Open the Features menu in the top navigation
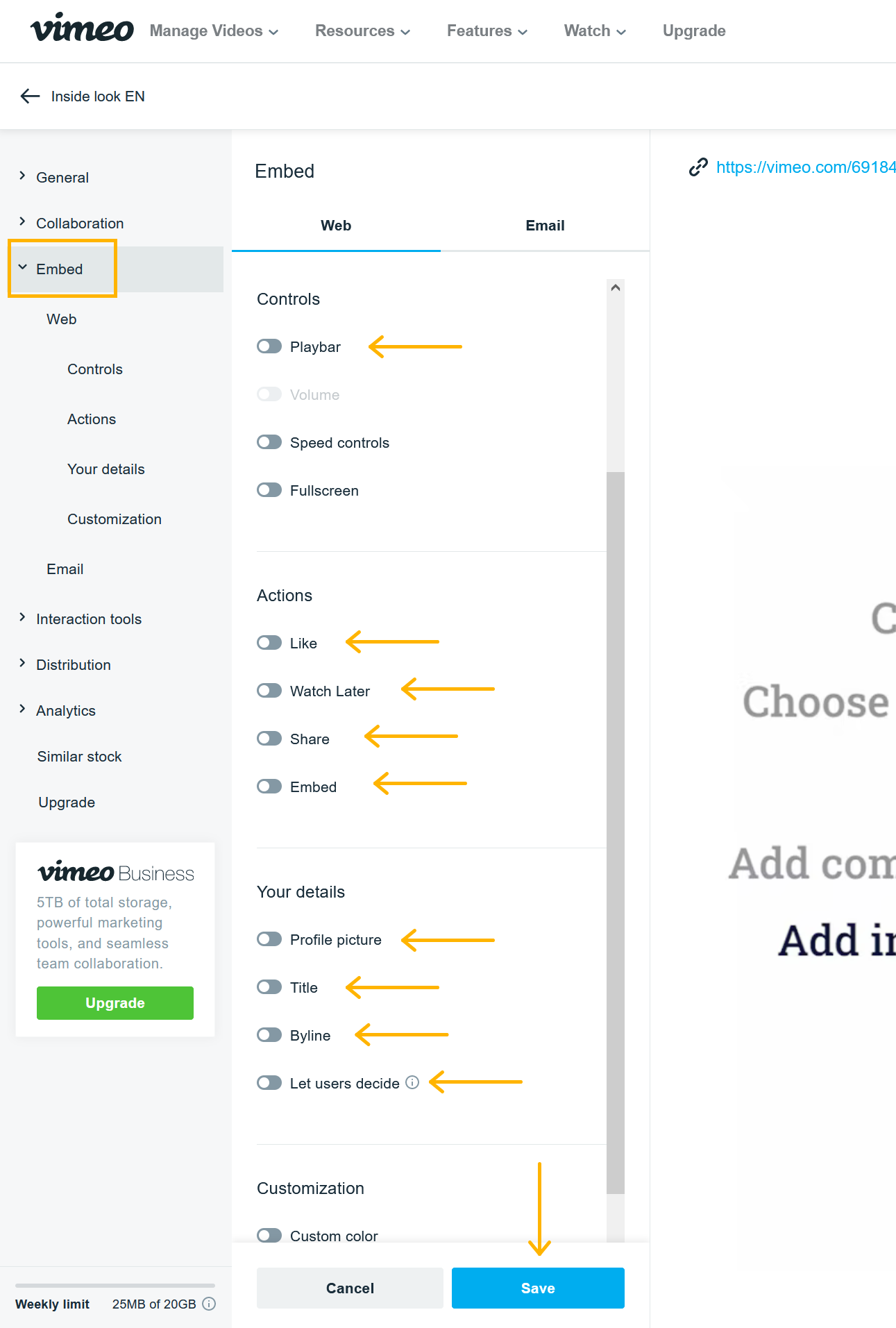 point(487,31)
